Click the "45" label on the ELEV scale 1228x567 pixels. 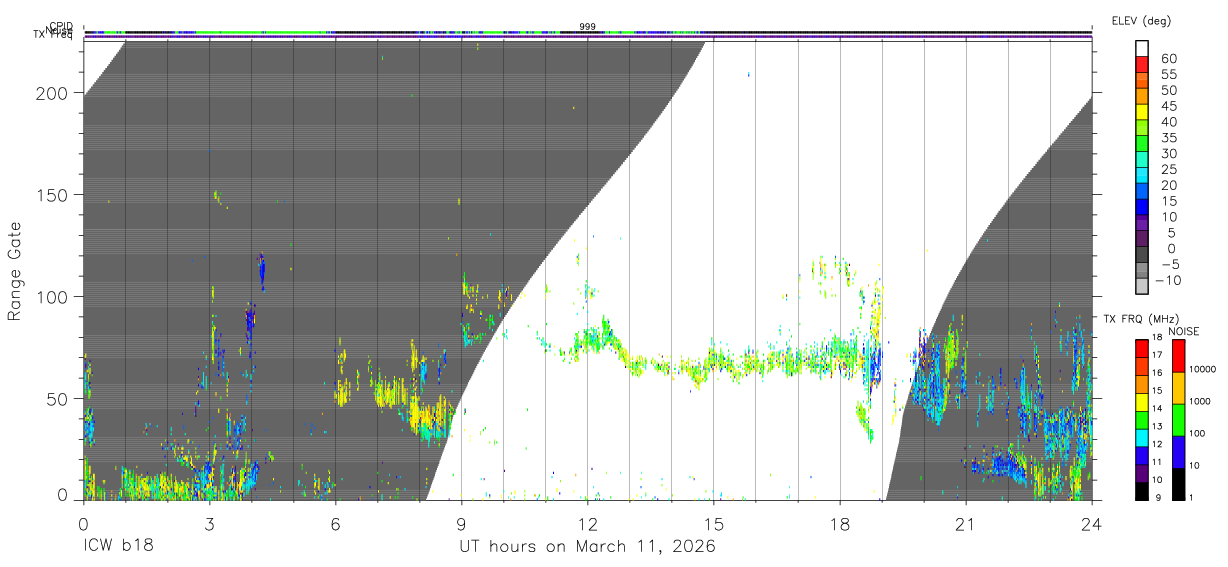pyautogui.click(x=1169, y=106)
